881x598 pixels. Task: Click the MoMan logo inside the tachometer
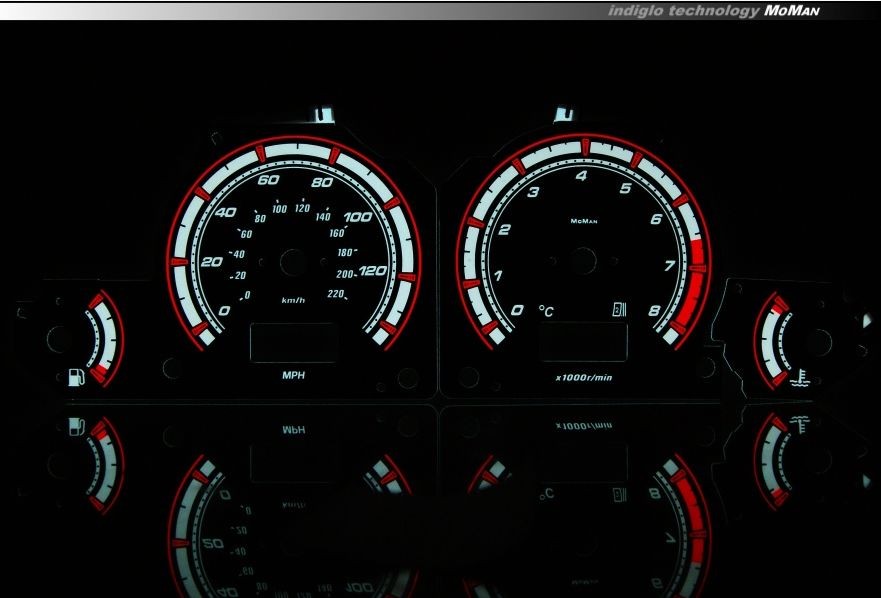pyautogui.click(x=584, y=221)
